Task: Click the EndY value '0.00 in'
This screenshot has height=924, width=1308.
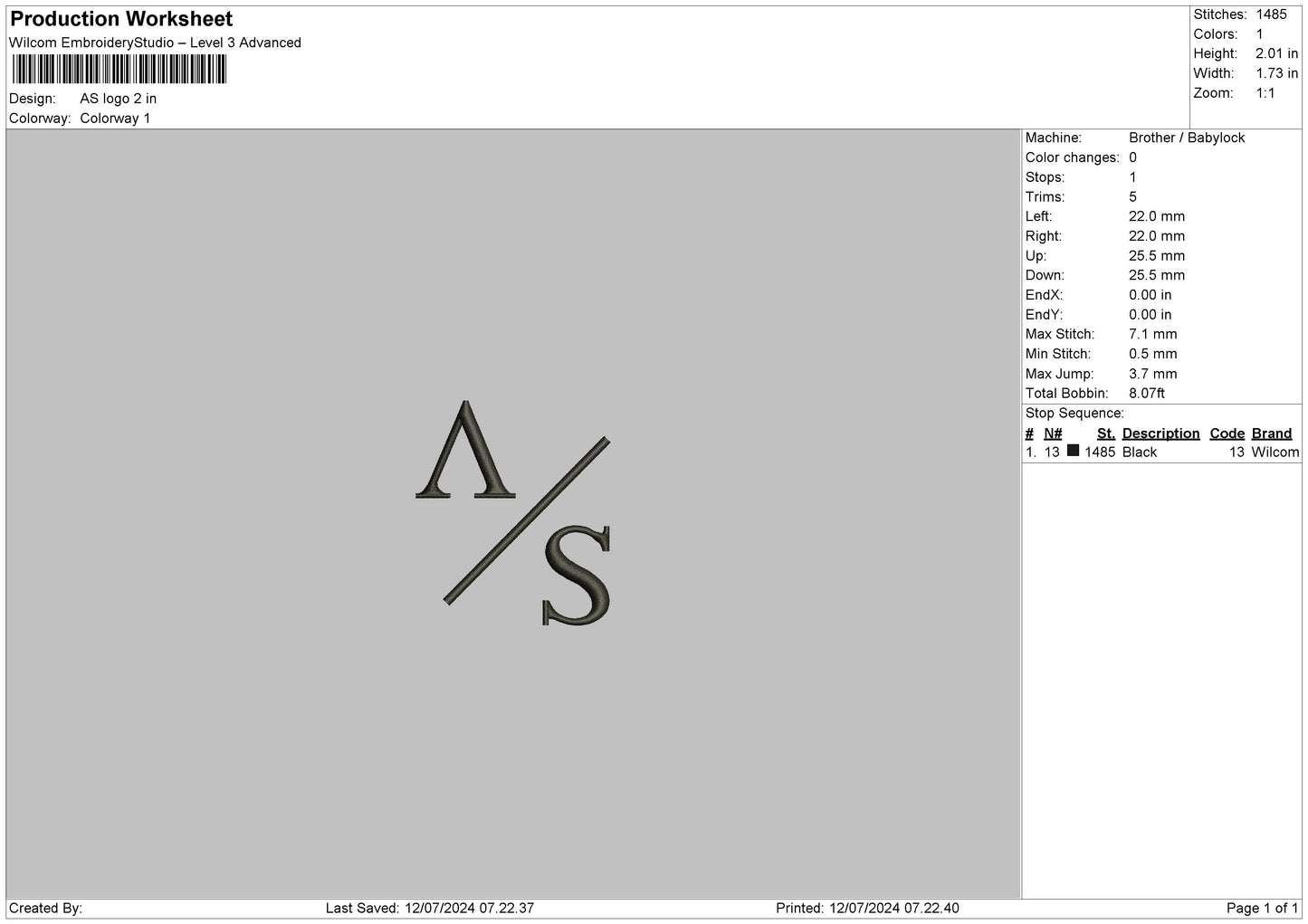Action: coord(1150,315)
